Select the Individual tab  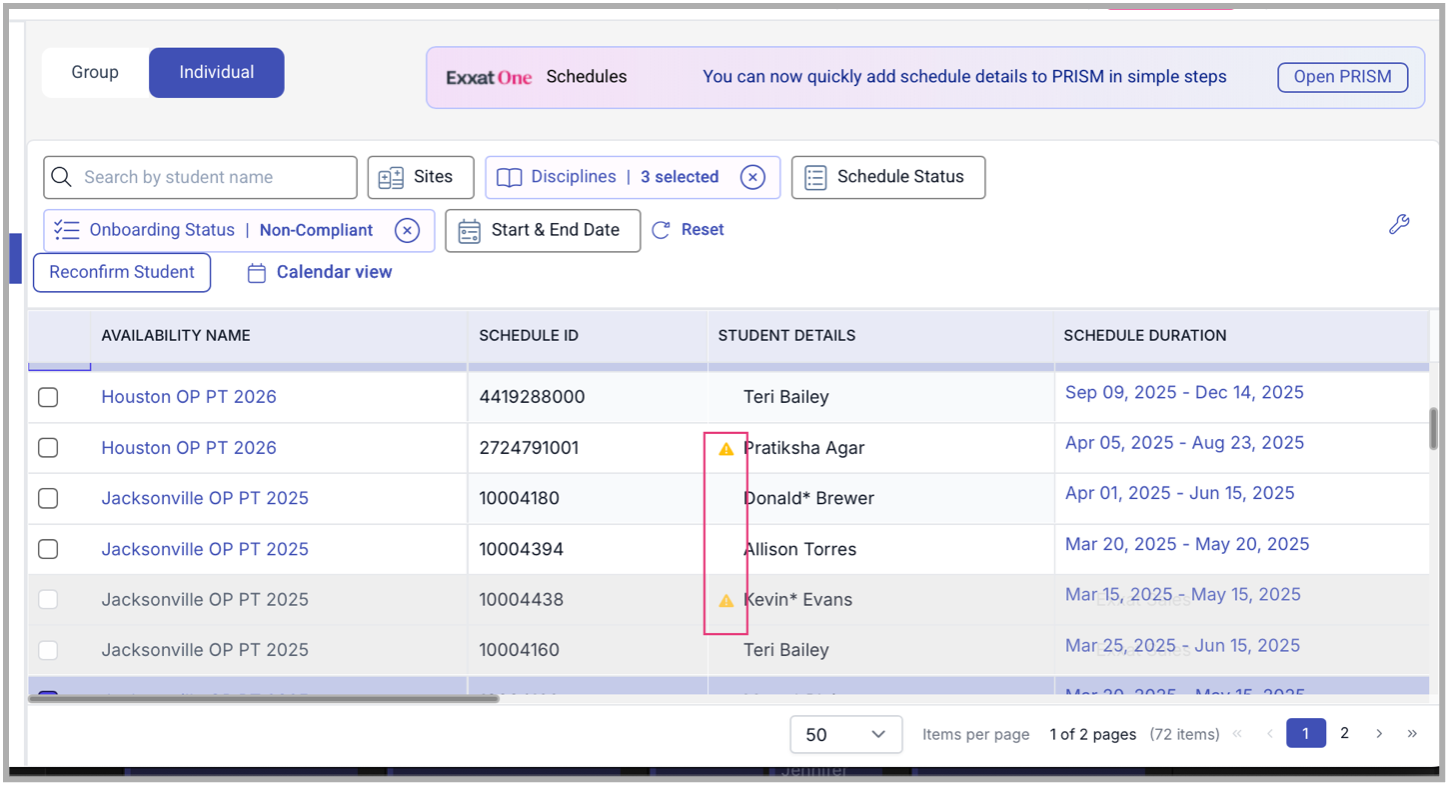pos(216,73)
